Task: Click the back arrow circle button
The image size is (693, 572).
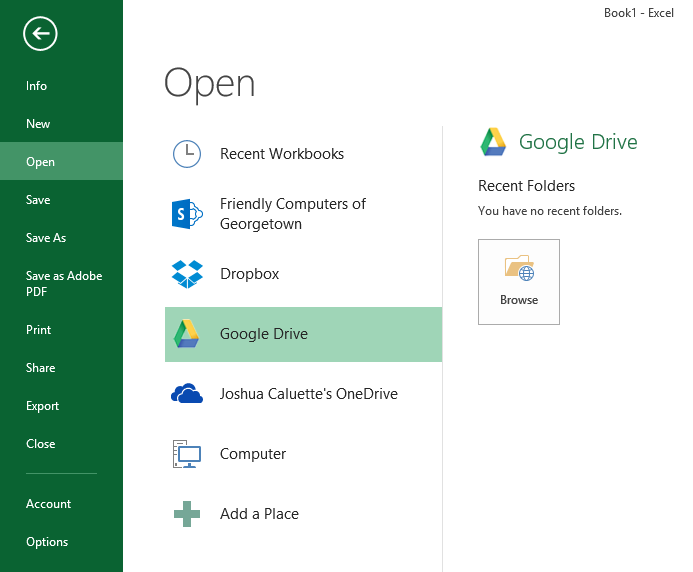Action: tap(40, 34)
